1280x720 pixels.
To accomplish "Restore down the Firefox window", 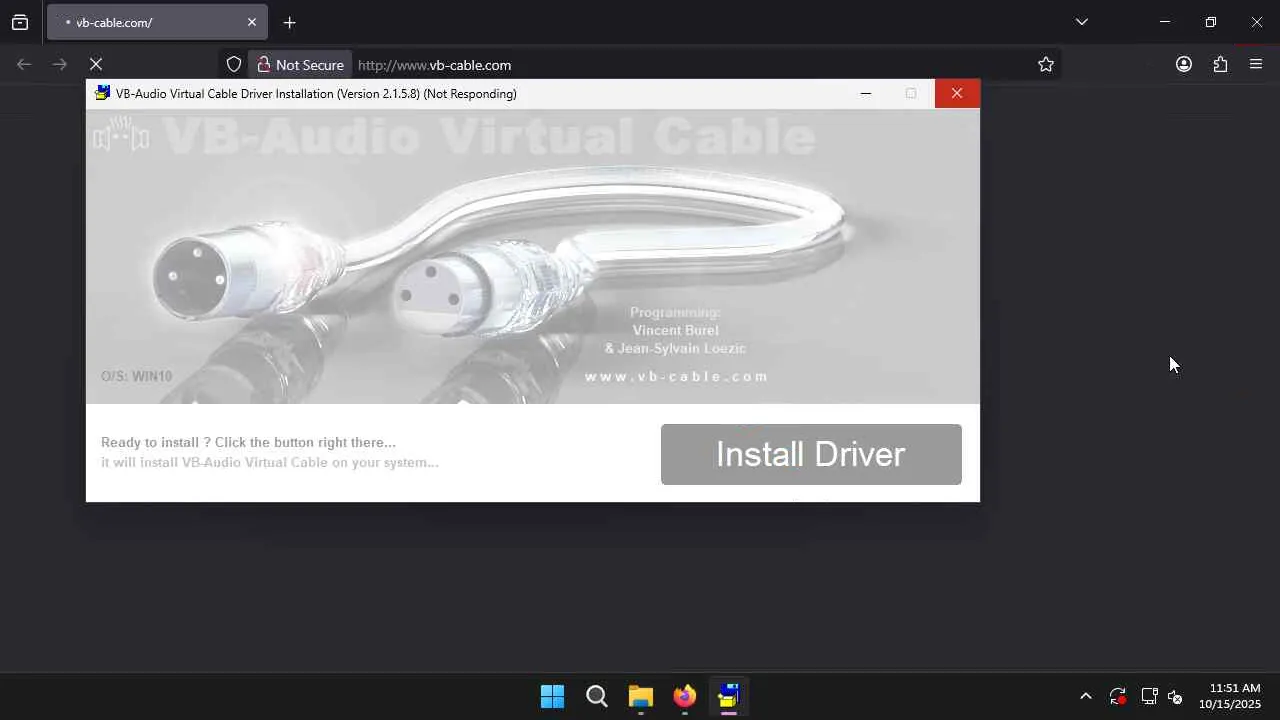I will pos(1210,22).
